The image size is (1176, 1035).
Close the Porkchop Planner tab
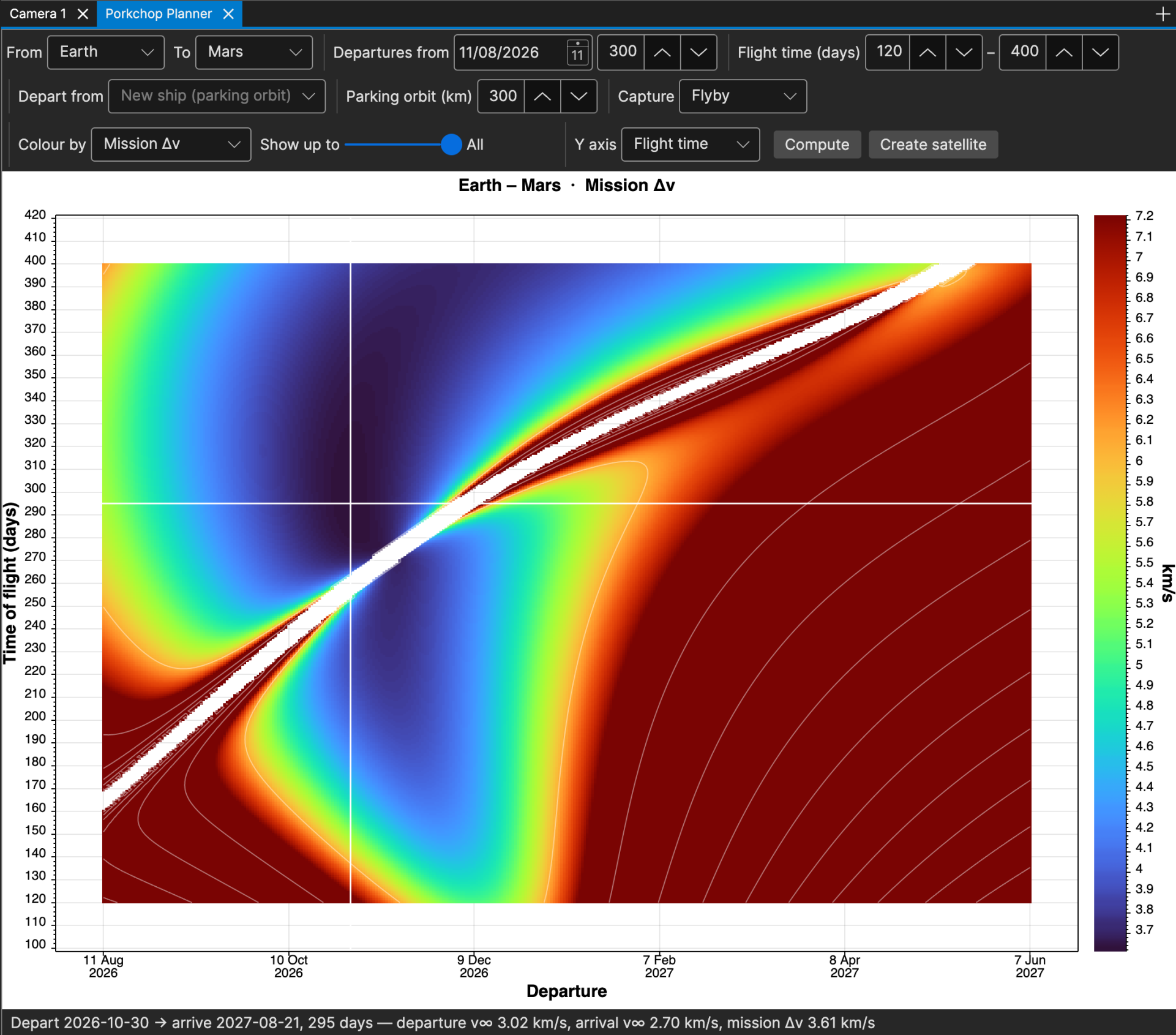[x=228, y=13]
